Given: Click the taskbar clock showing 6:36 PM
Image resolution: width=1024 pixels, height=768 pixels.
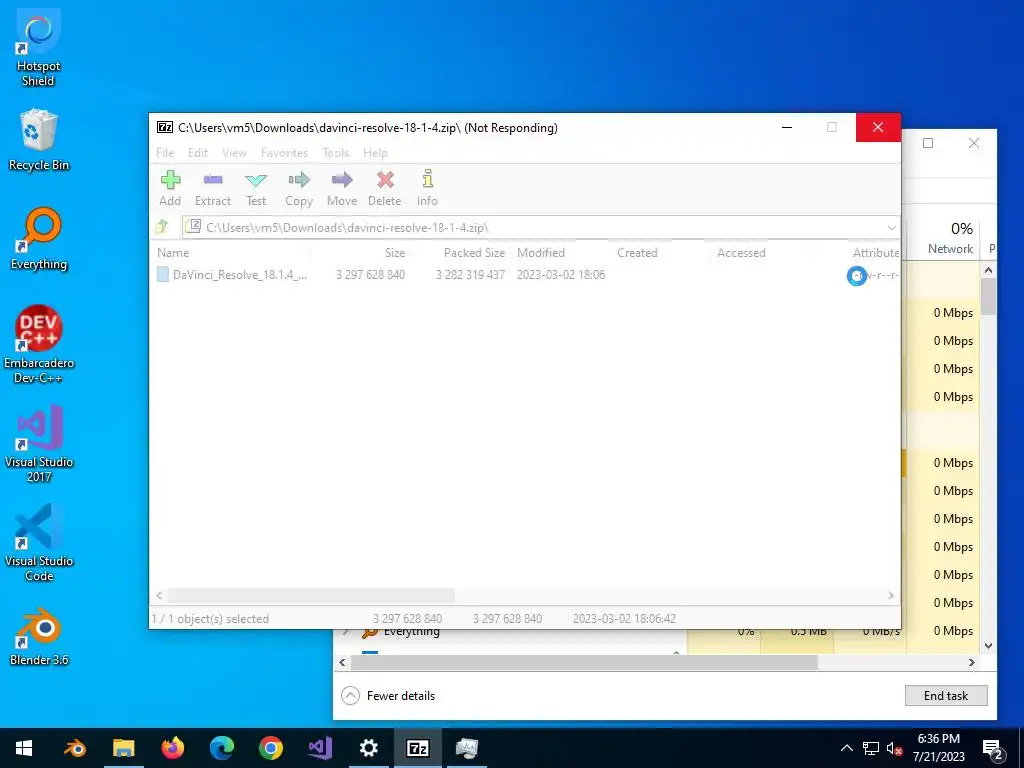Looking at the screenshot, I should [x=938, y=748].
